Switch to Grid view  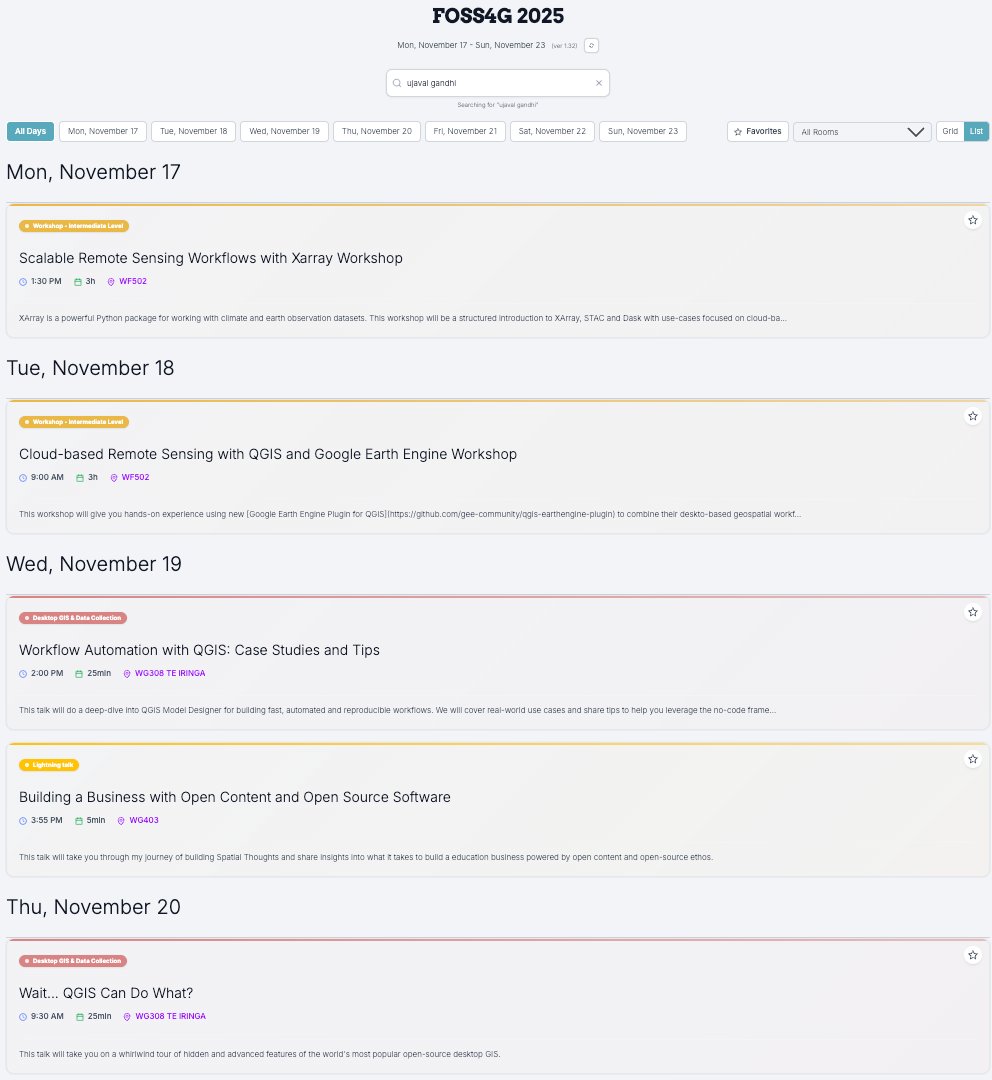(x=950, y=132)
